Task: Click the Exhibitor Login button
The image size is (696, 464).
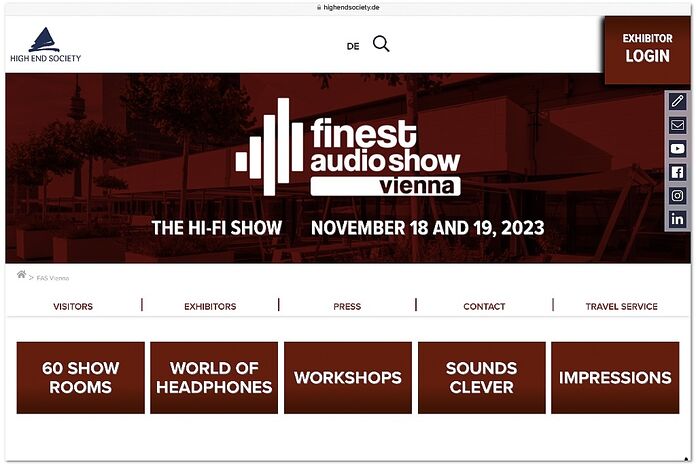Action: (647, 50)
